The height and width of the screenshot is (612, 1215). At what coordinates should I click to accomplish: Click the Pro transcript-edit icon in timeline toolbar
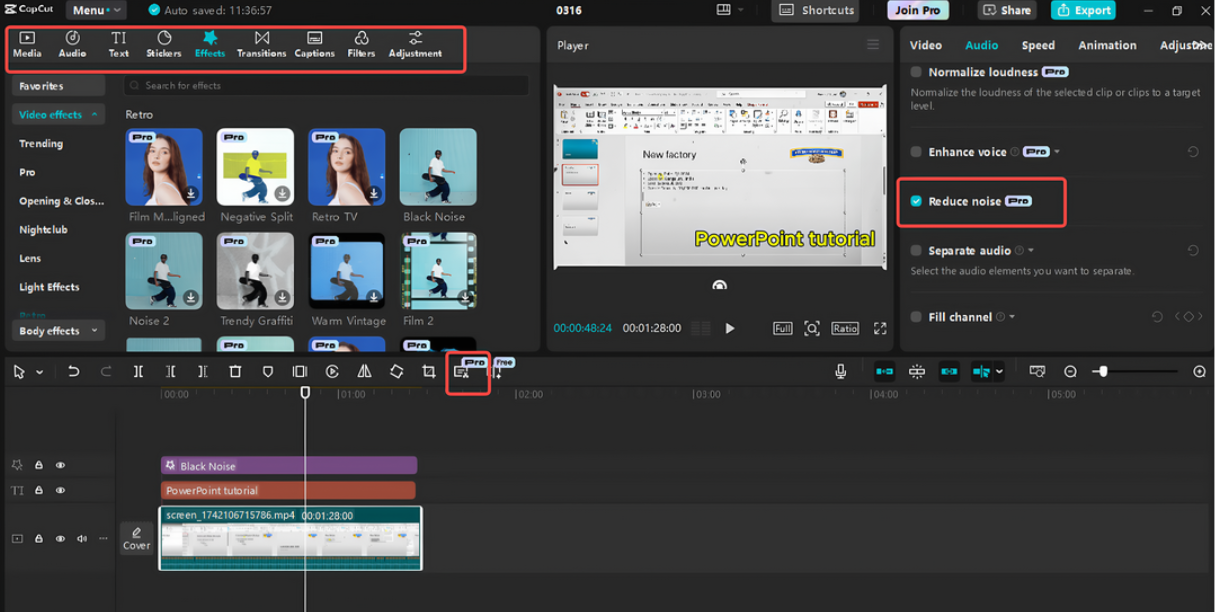(x=461, y=372)
